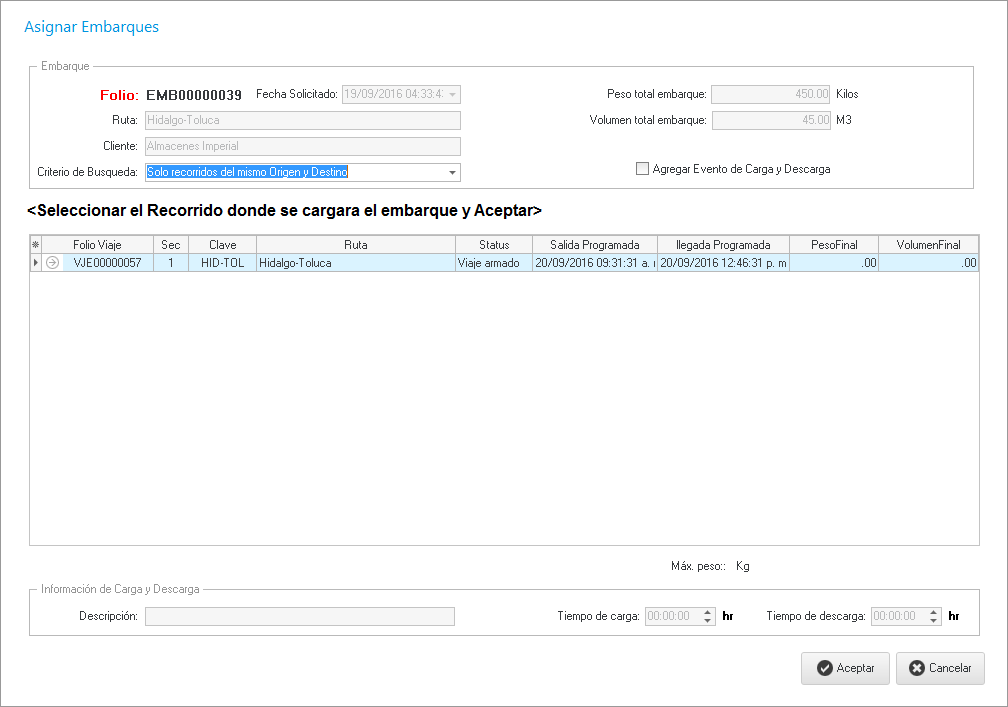Click the row indicator triangle beside the first row
The image size is (1008, 707).
tap(36, 263)
